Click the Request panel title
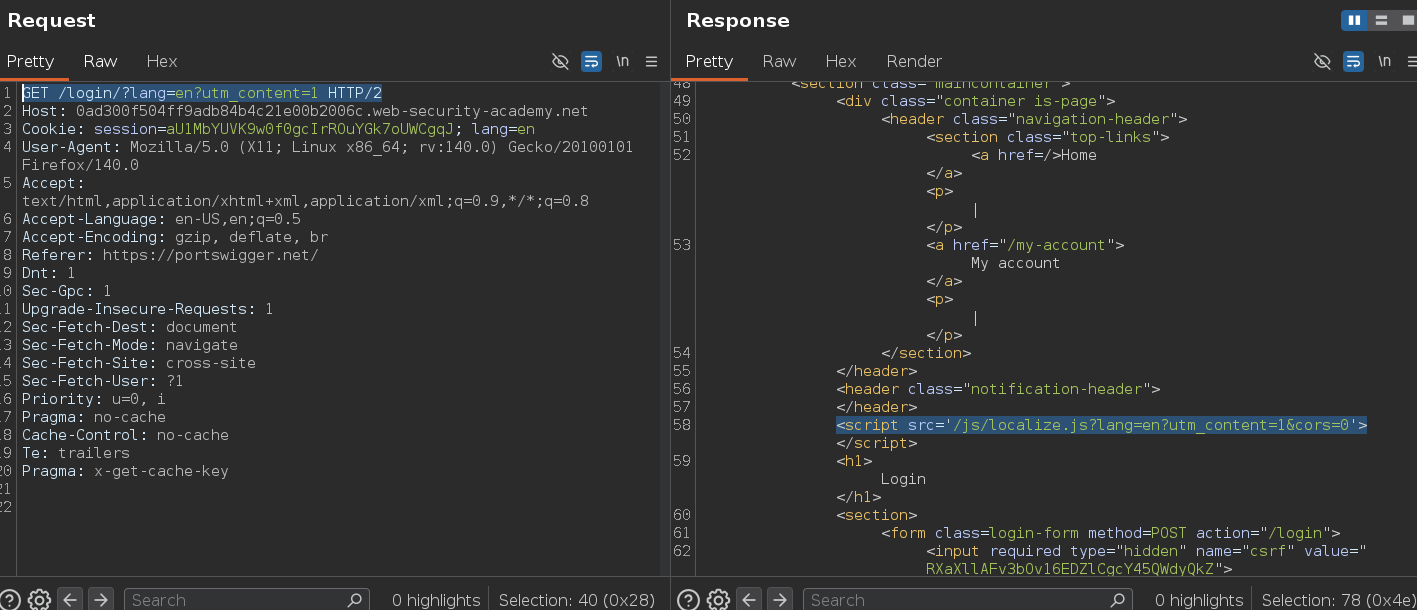 click(x=52, y=20)
